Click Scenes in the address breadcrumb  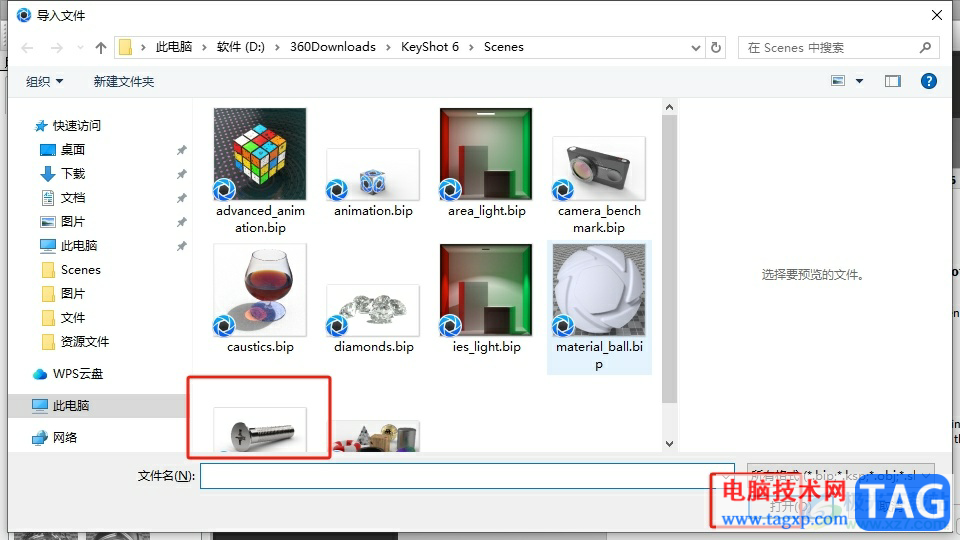503,47
